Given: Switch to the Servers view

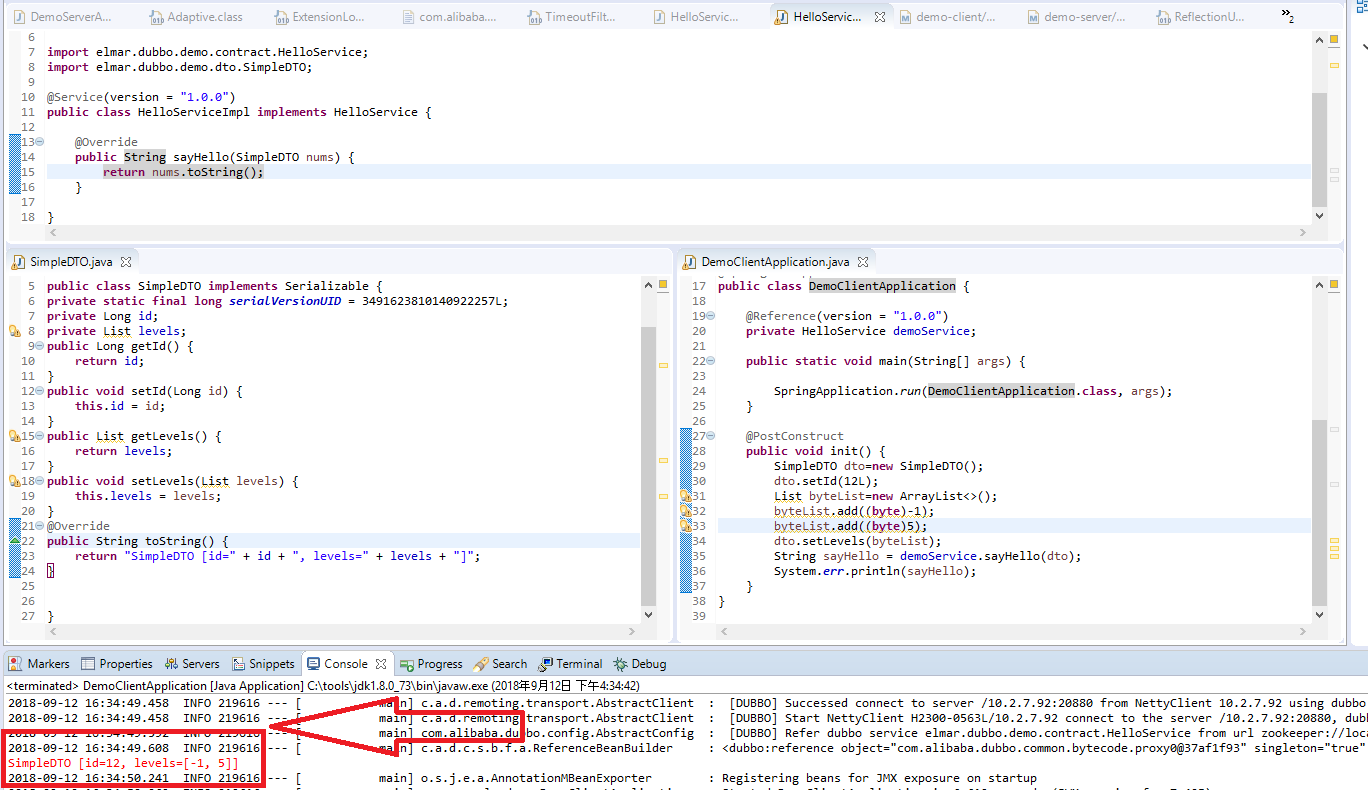Looking at the screenshot, I should pyautogui.click(x=191, y=664).
